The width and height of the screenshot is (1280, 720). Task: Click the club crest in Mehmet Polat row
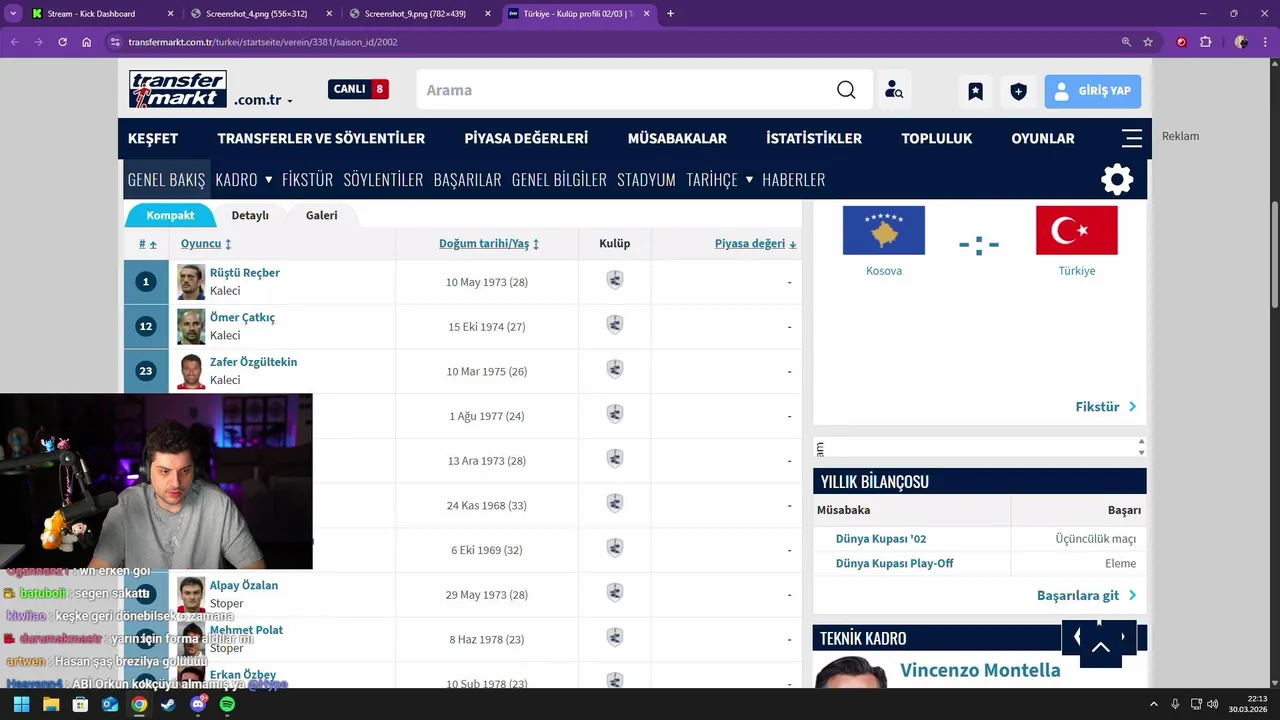[x=615, y=638]
